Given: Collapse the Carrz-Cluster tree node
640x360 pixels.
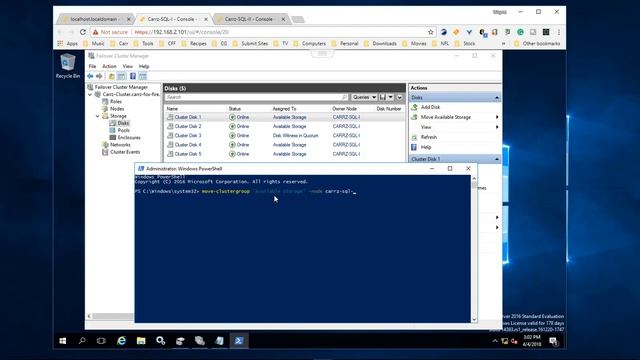Looking at the screenshot, I should coord(90,94).
